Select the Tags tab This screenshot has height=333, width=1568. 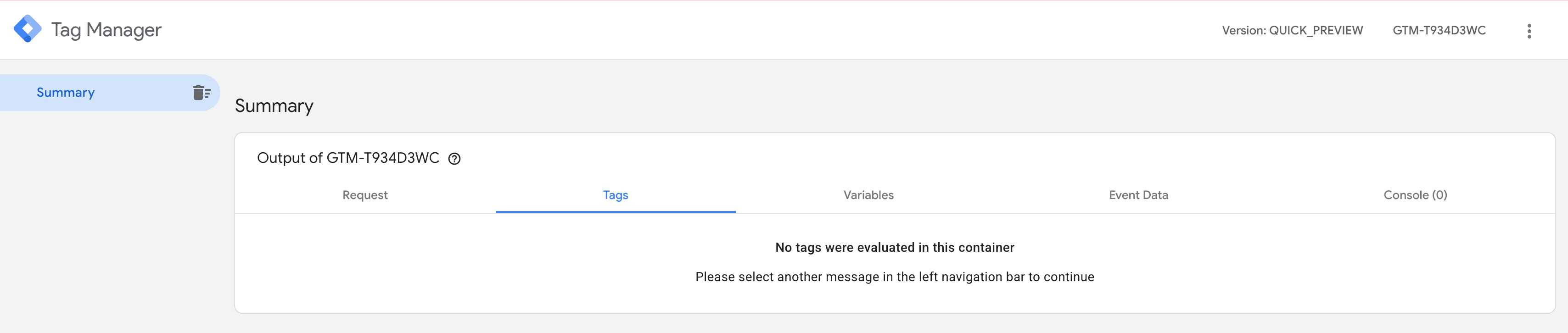[x=615, y=195]
